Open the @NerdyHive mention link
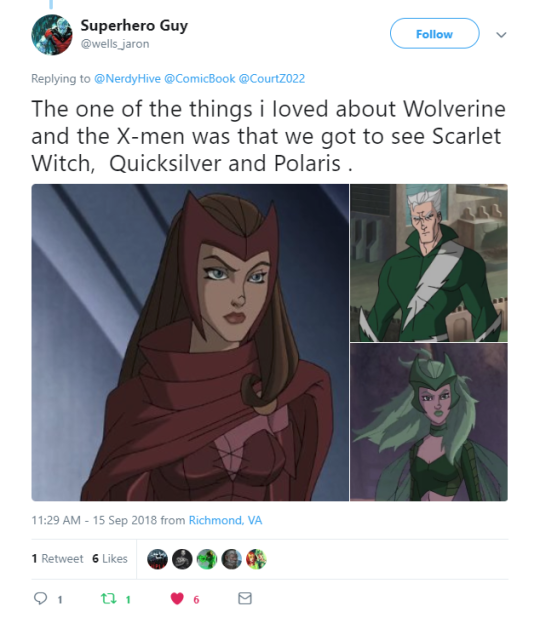Screen dimensions: 540x629 click(x=127, y=78)
